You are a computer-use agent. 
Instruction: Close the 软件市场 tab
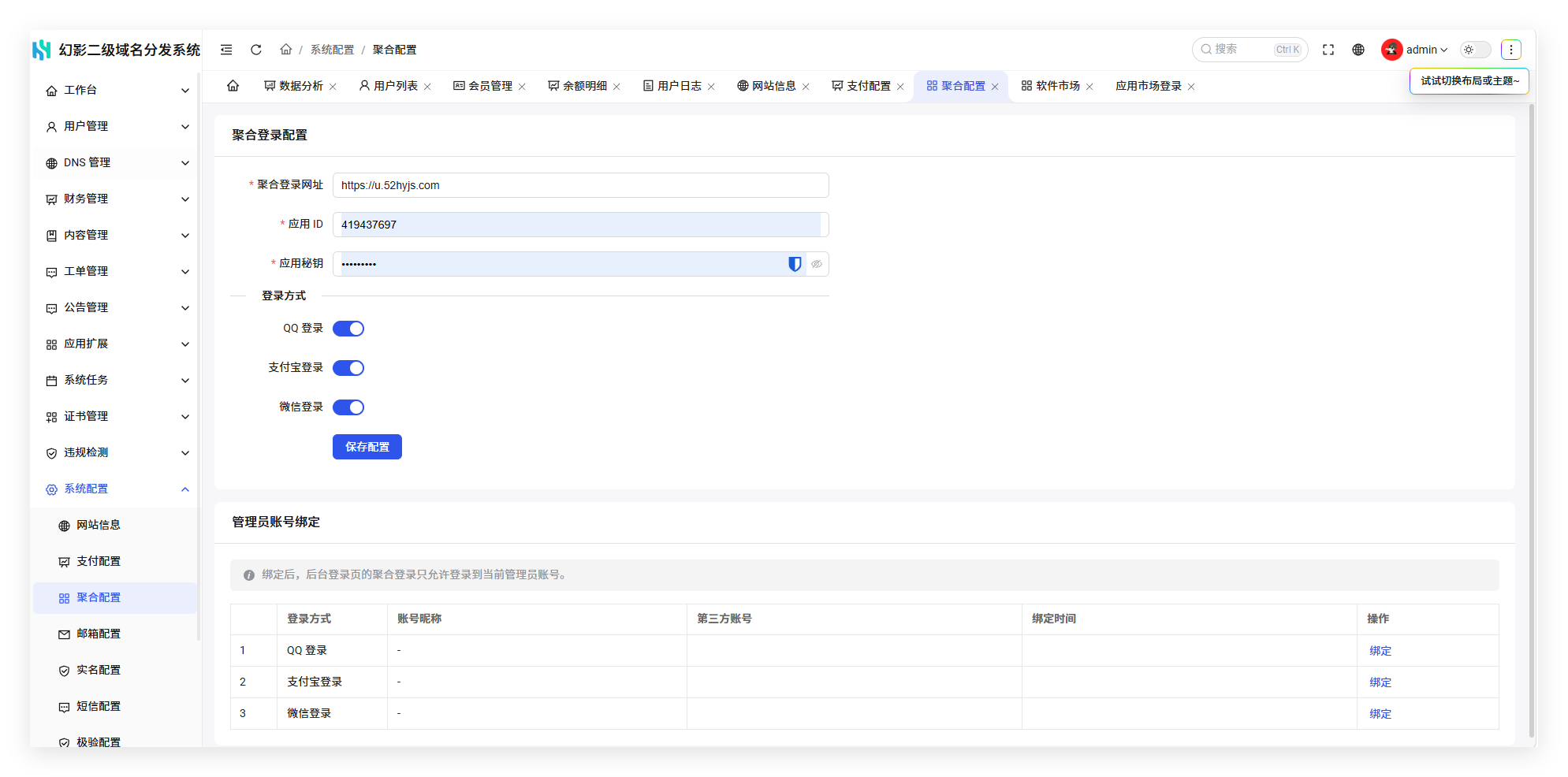[1089, 87]
